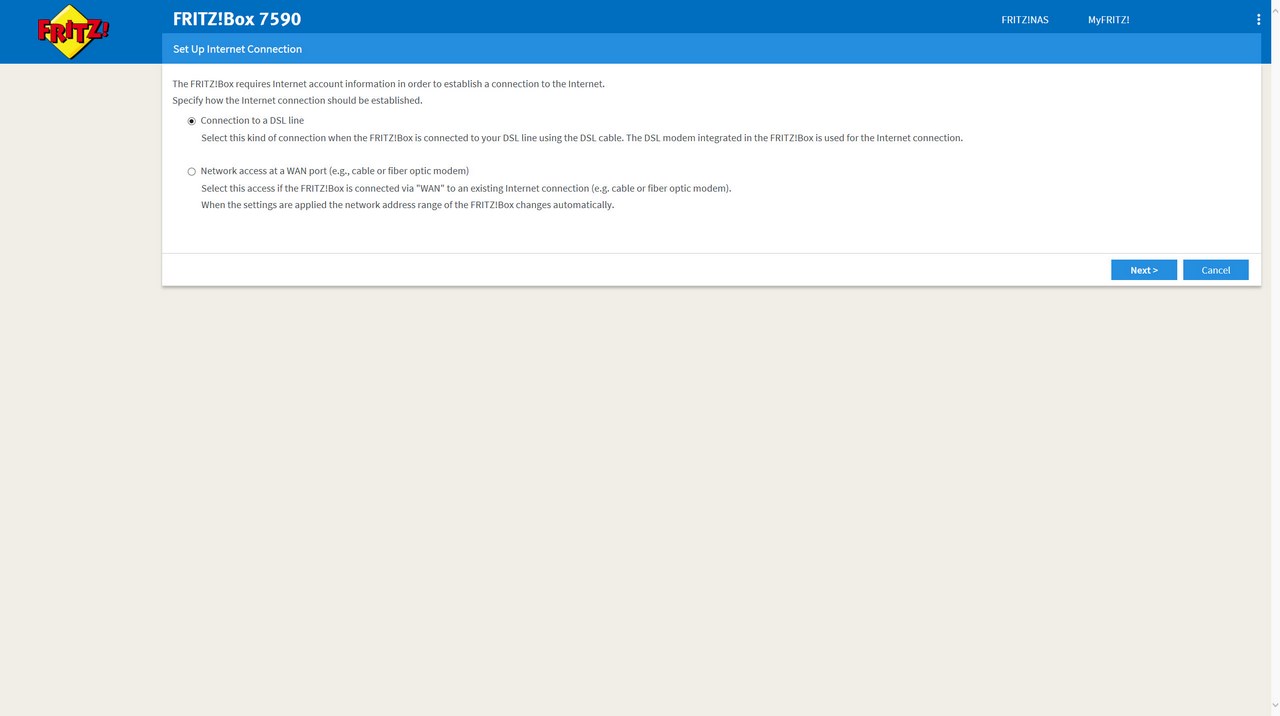Click the Next > button
The width and height of the screenshot is (1280, 716).
coord(1144,270)
